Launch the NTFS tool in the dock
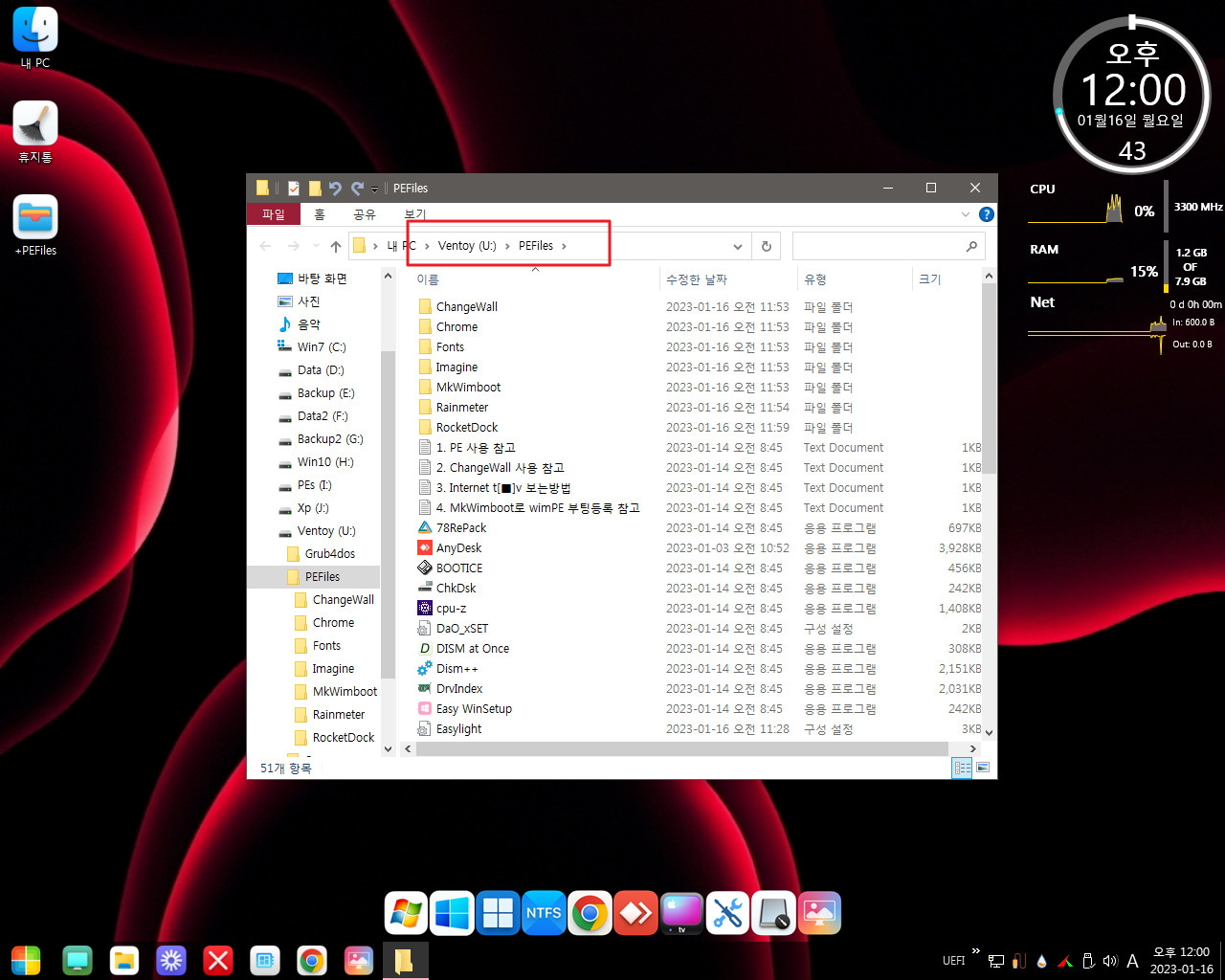The width and height of the screenshot is (1225, 980). pos(544,913)
